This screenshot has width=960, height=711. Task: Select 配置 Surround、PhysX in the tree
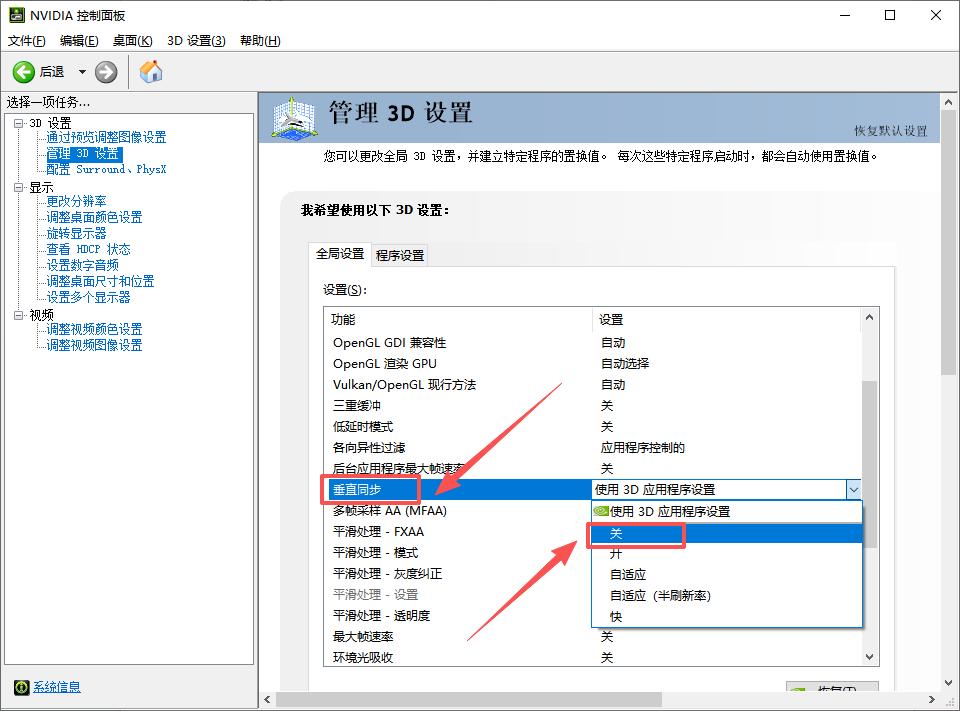pyautogui.click(x=107, y=169)
